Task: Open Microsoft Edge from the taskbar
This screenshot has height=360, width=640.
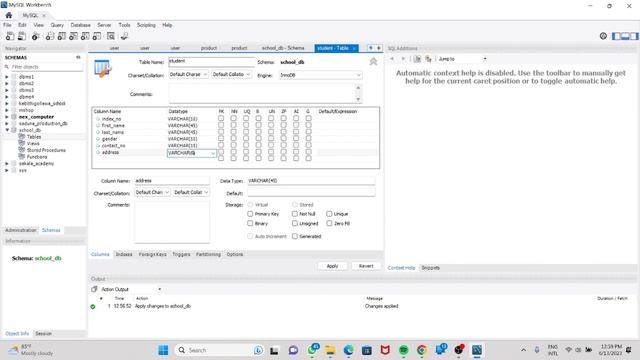Action: [x=349, y=350]
